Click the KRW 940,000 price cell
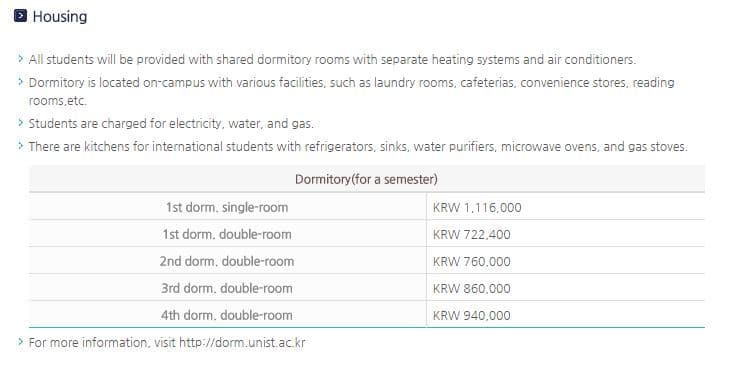Viewport: 733px width, 367px height. [566, 314]
